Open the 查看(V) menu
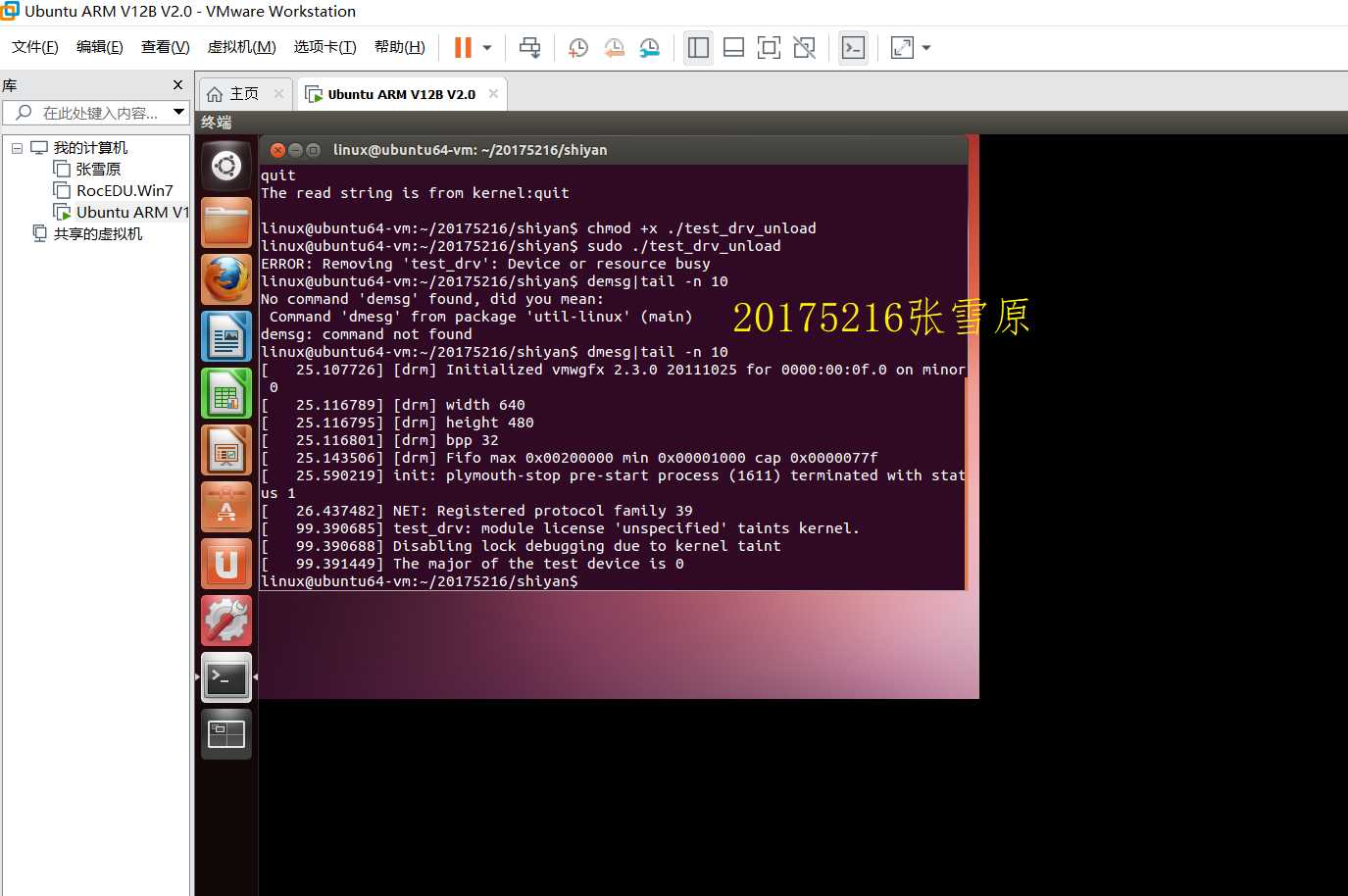This screenshot has width=1348, height=896. [x=165, y=47]
